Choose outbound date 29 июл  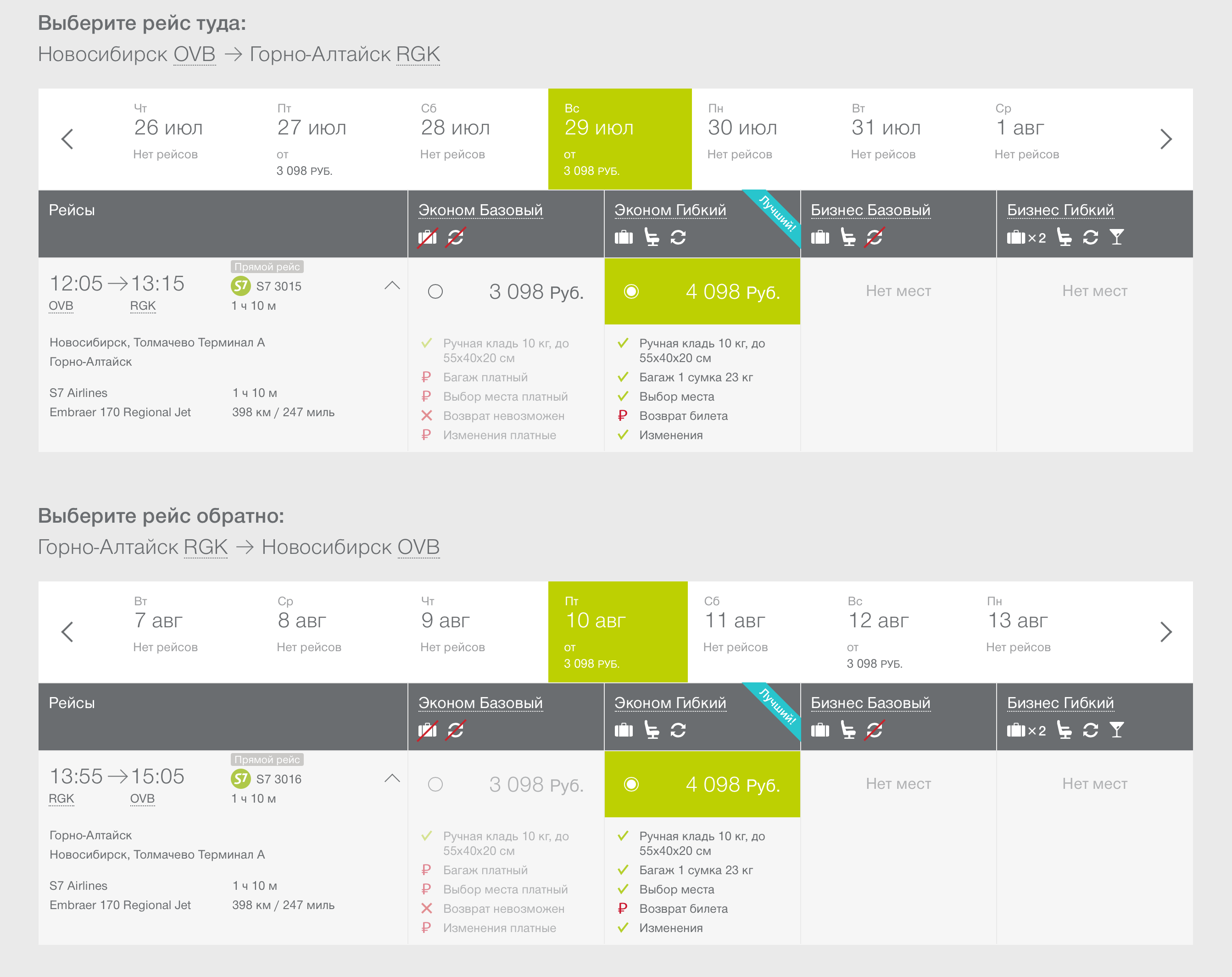[x=620, y=139]
